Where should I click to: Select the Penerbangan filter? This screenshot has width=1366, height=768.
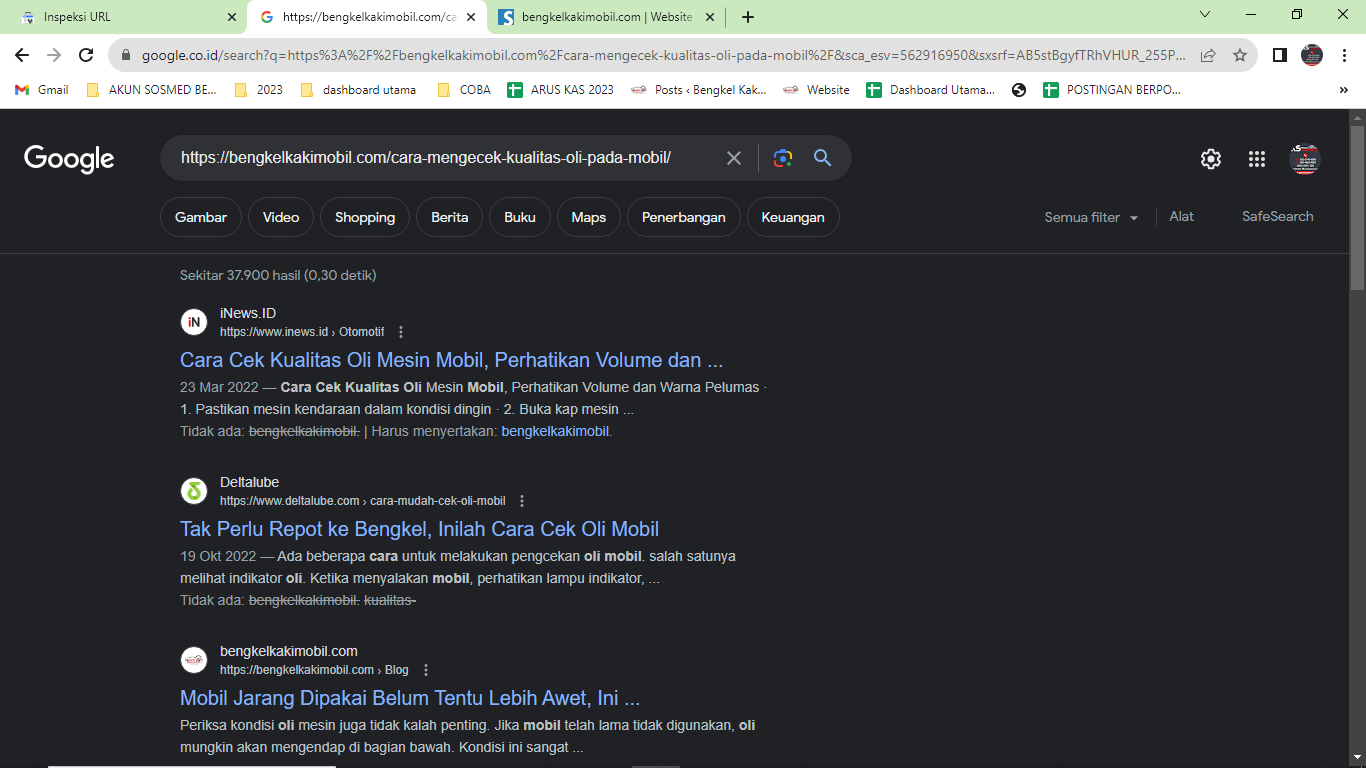(684, 217)
